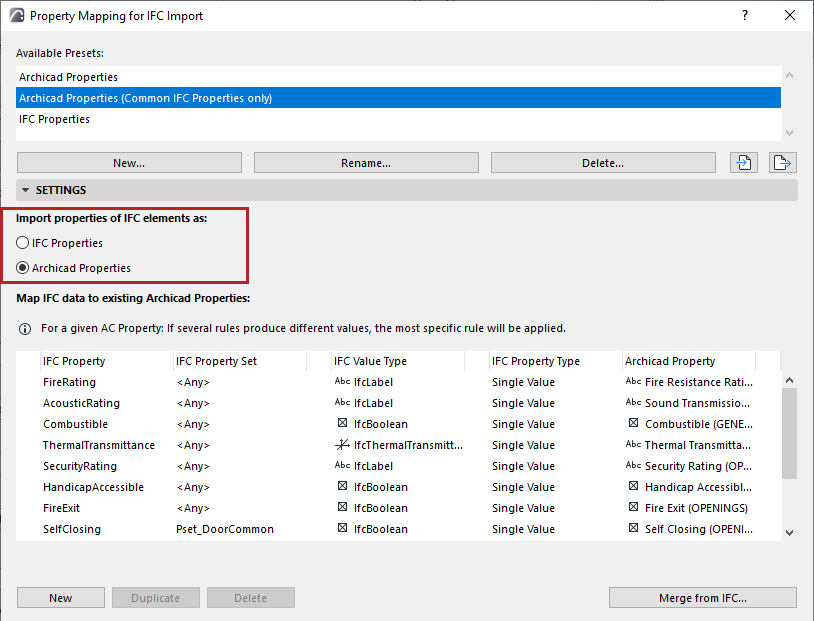The width and height of the screenshot is (814, 621).
Task: Sort by the IFC Property Set column header
Action: (215, 361)
